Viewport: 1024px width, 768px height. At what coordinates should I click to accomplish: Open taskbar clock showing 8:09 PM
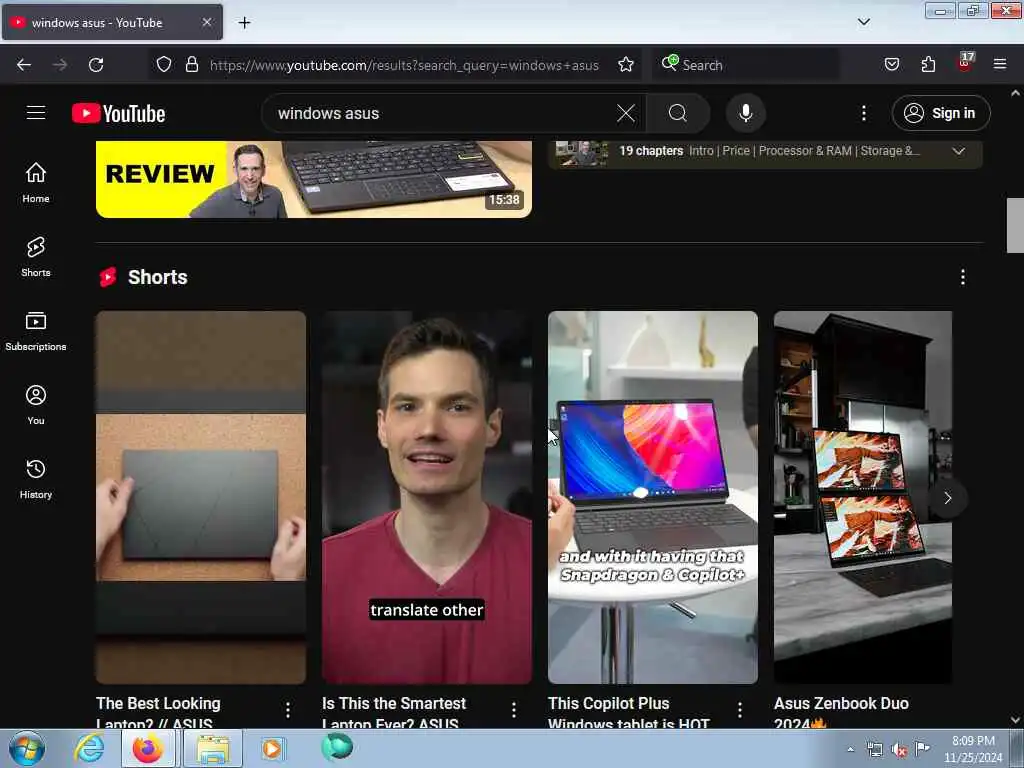coord(973,749)
